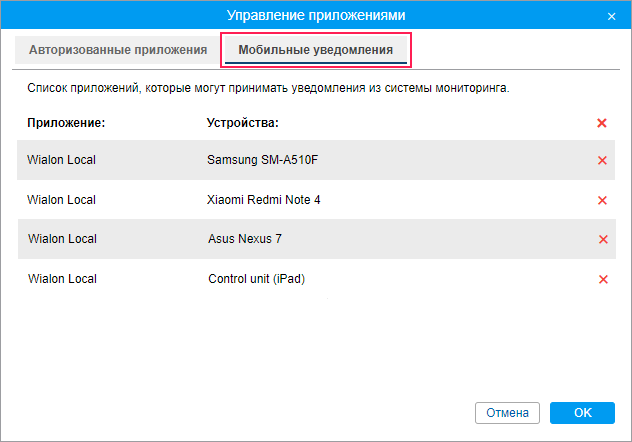The image size is (632, 442).
Task: Remove Asus Nexus 7 from the list
Action: click(x=602, y=239)
